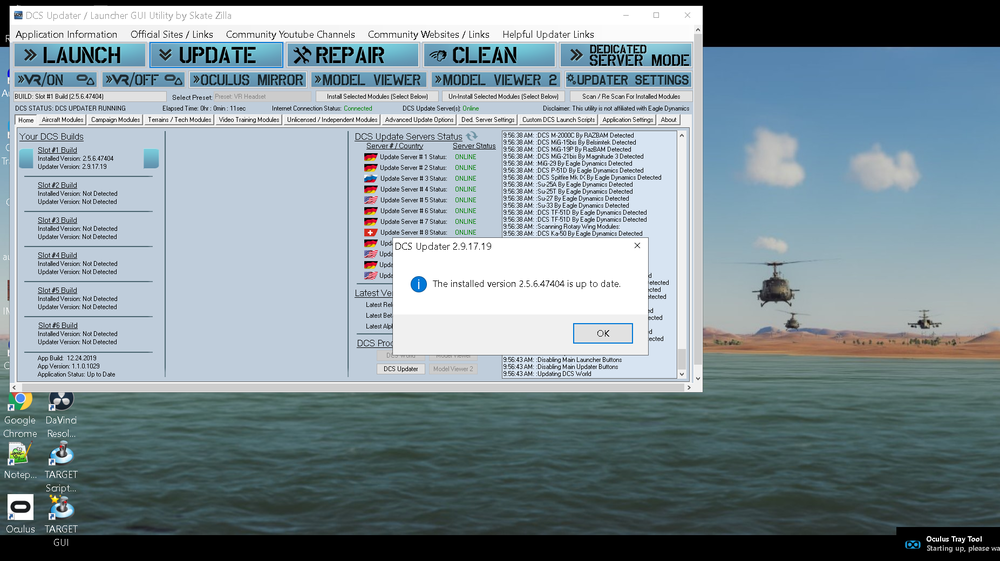Click the main window horizontal scrollbar
This screenshot has width=1000, height=561.
[351, 387]
